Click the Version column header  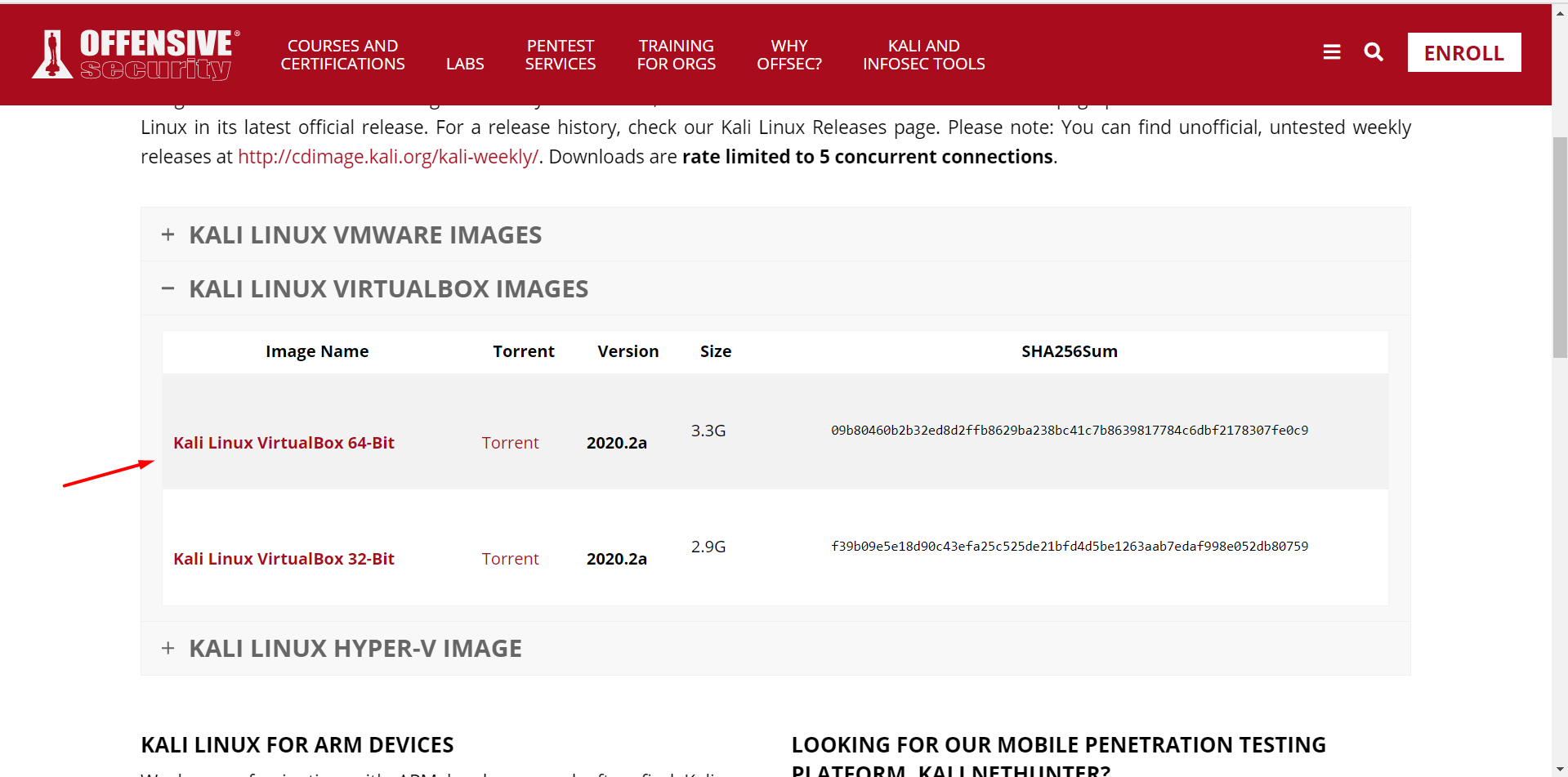coord(628,351)
